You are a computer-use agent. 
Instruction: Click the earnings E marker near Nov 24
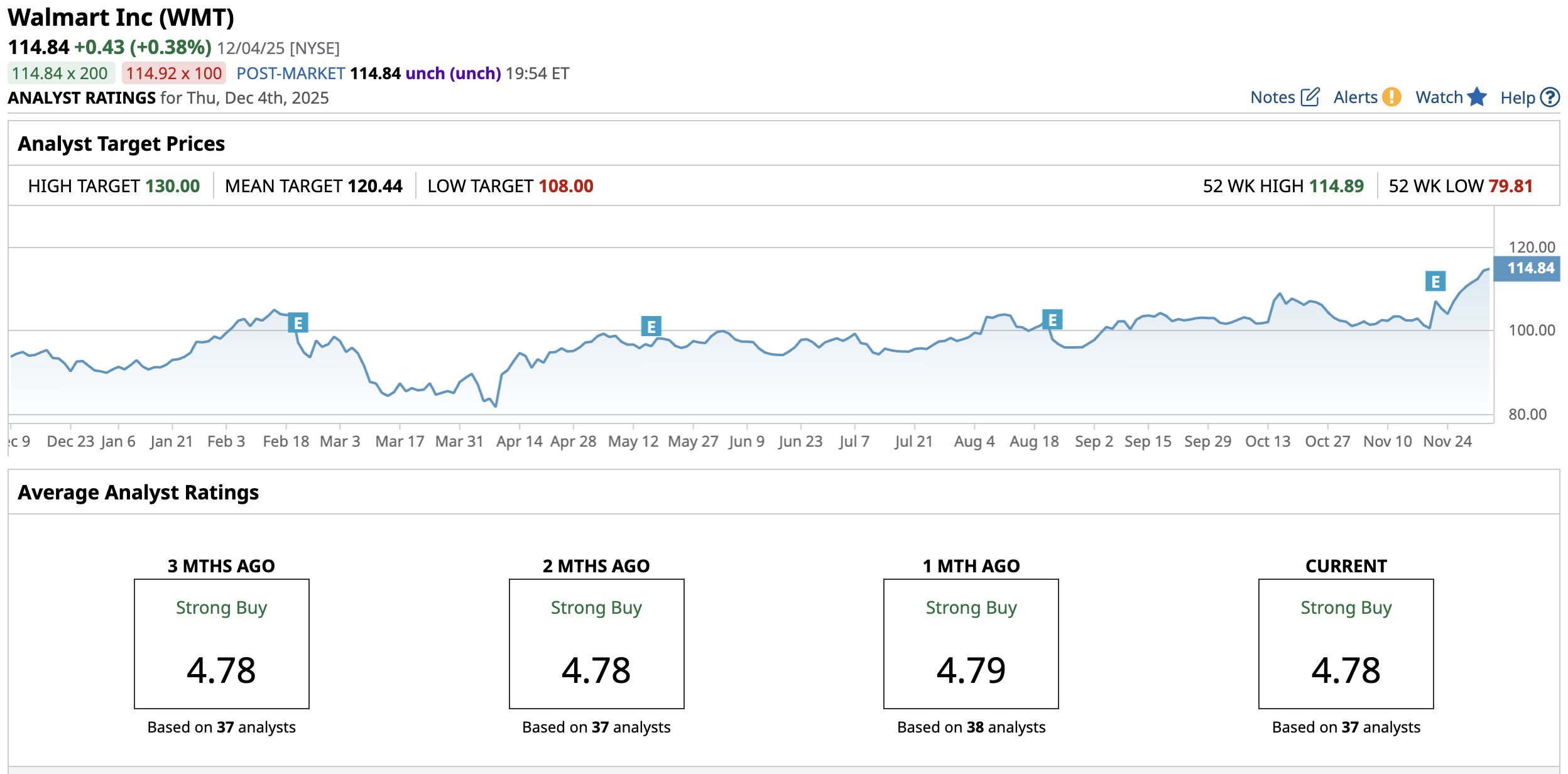pos(1435,281)
